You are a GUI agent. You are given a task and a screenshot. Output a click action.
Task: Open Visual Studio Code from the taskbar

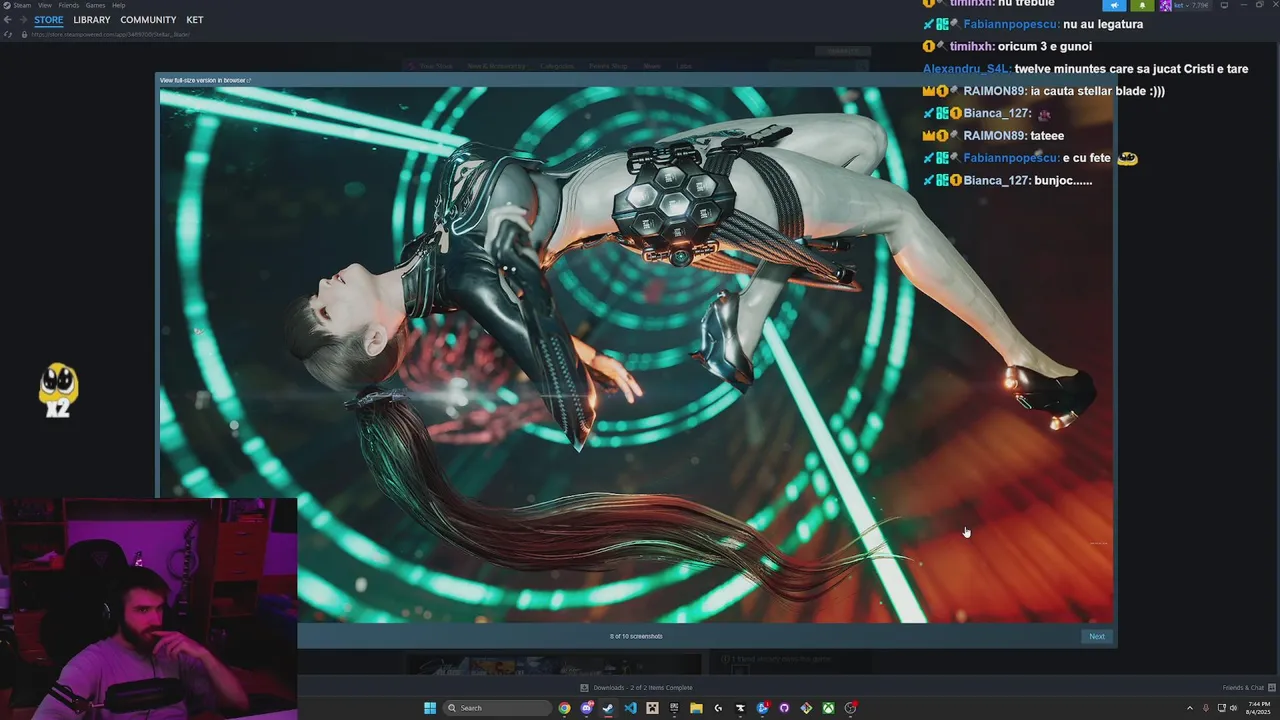pyautogui.click(x=630, y=708)
